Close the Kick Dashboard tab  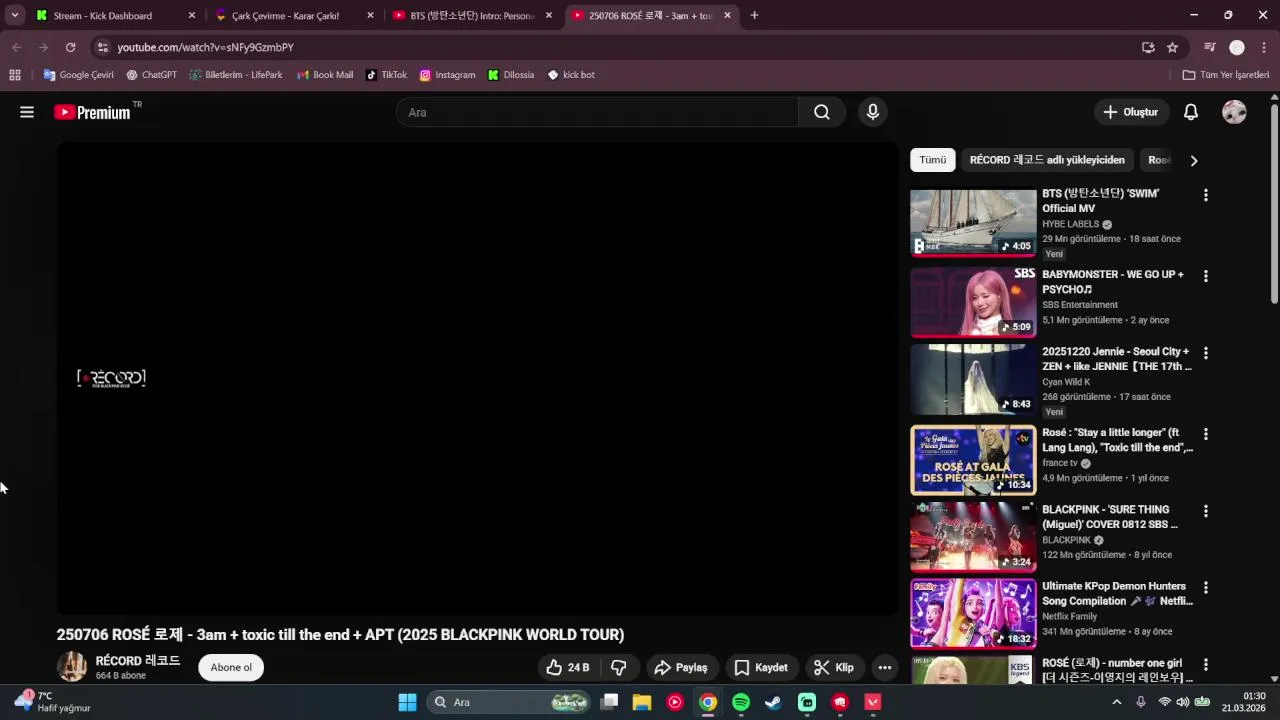pos(192,15)
